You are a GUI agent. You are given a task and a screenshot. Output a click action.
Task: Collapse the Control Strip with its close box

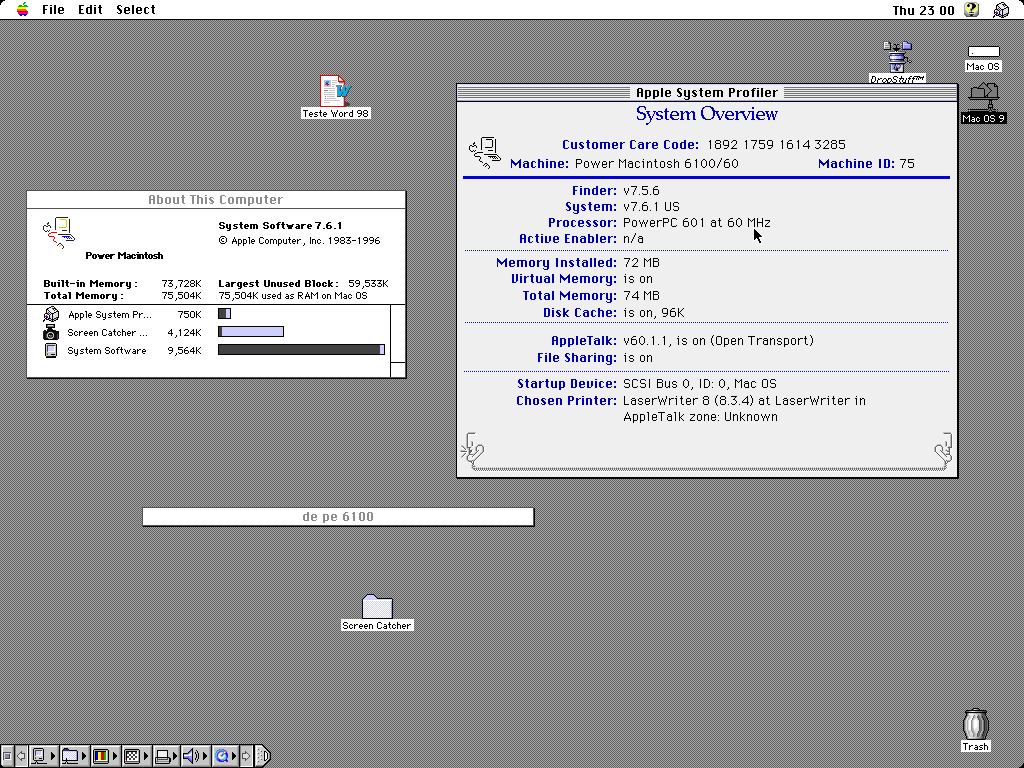tap(7, 756)
